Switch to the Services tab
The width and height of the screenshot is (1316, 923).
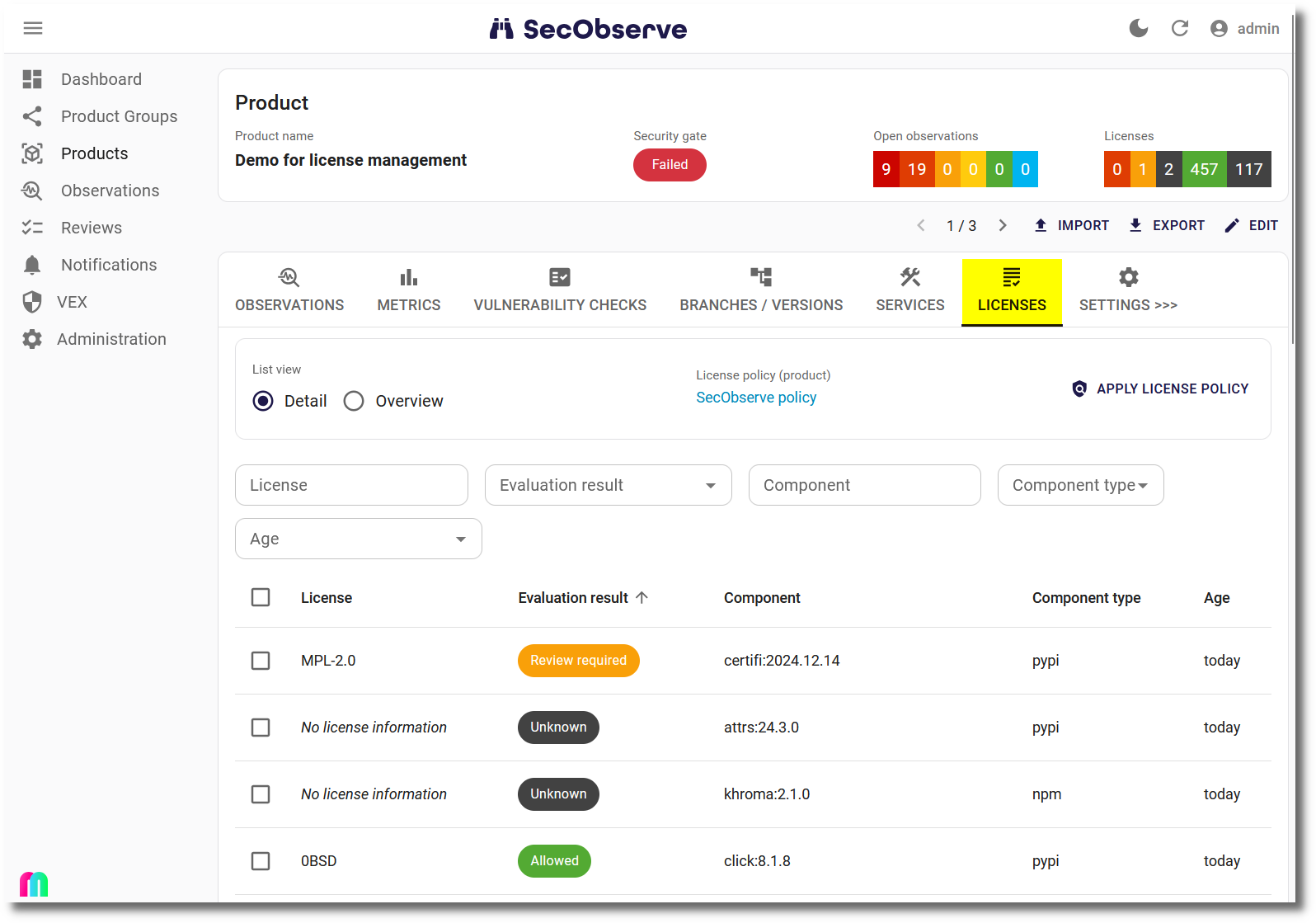pos(910,291)
